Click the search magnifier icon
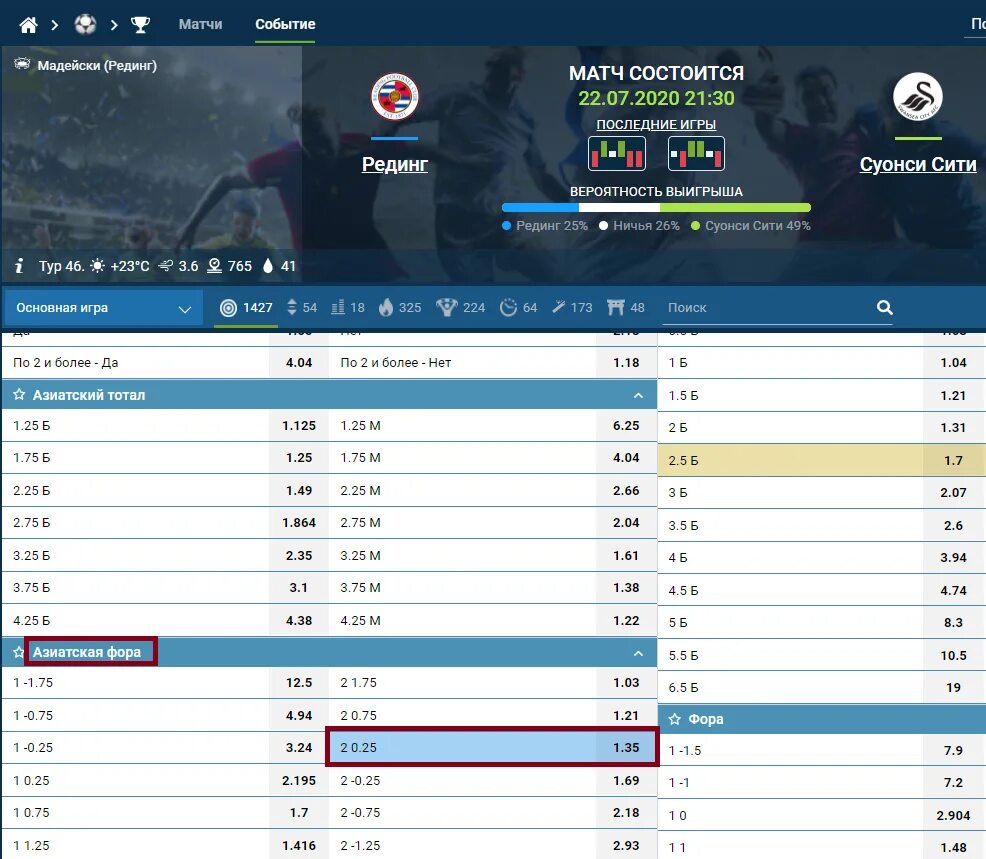This screenshot has height=859, width=986. [884, 307]
